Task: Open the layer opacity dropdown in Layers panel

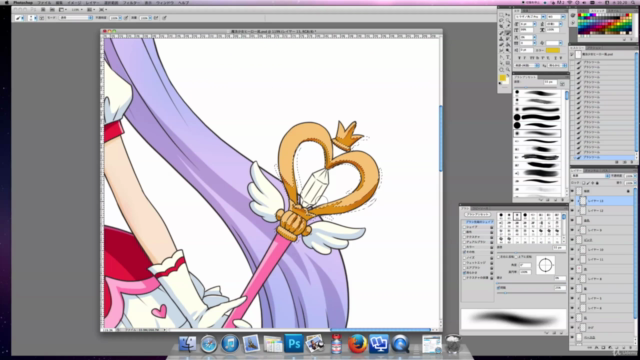Action: pos(635,176)
